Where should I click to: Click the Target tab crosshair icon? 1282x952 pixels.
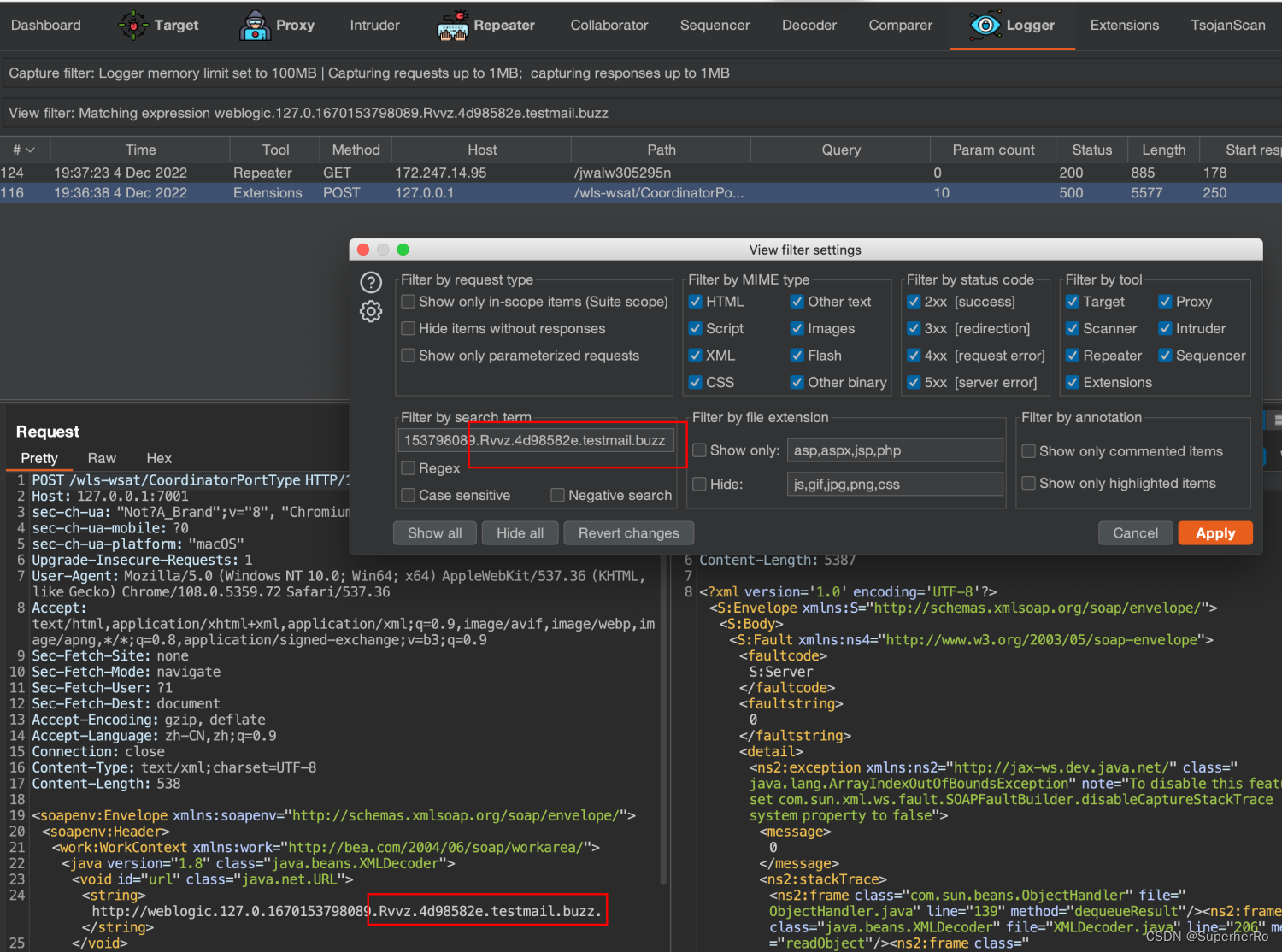point(133,25)
